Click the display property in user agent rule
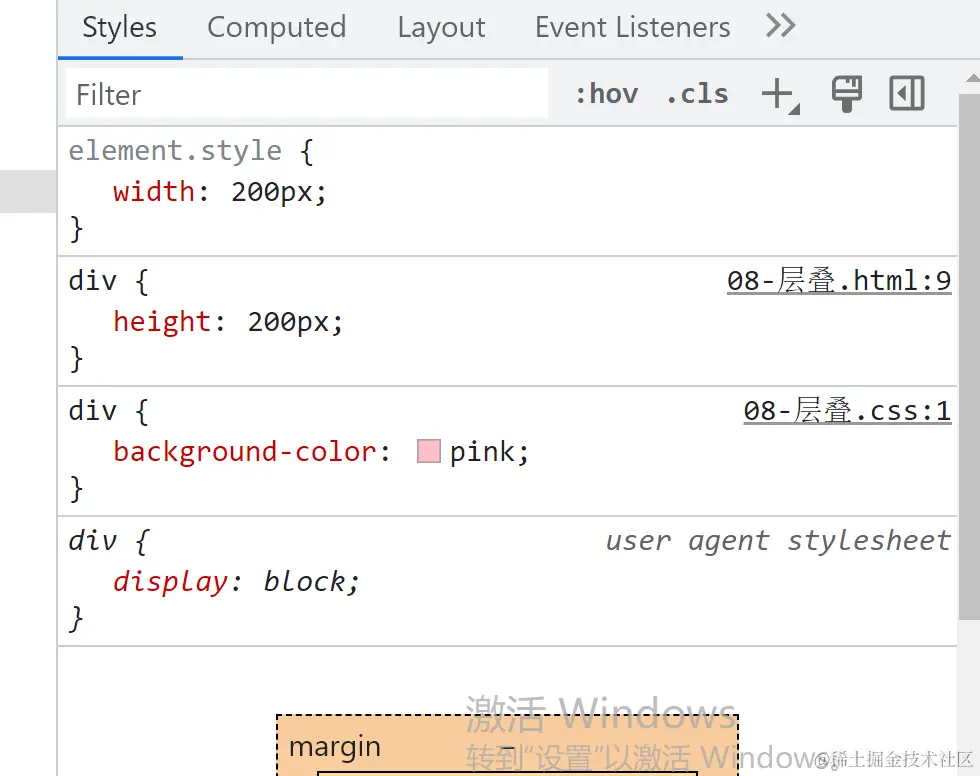The height and width of the screenshot is (776, 980). point(171,582)
